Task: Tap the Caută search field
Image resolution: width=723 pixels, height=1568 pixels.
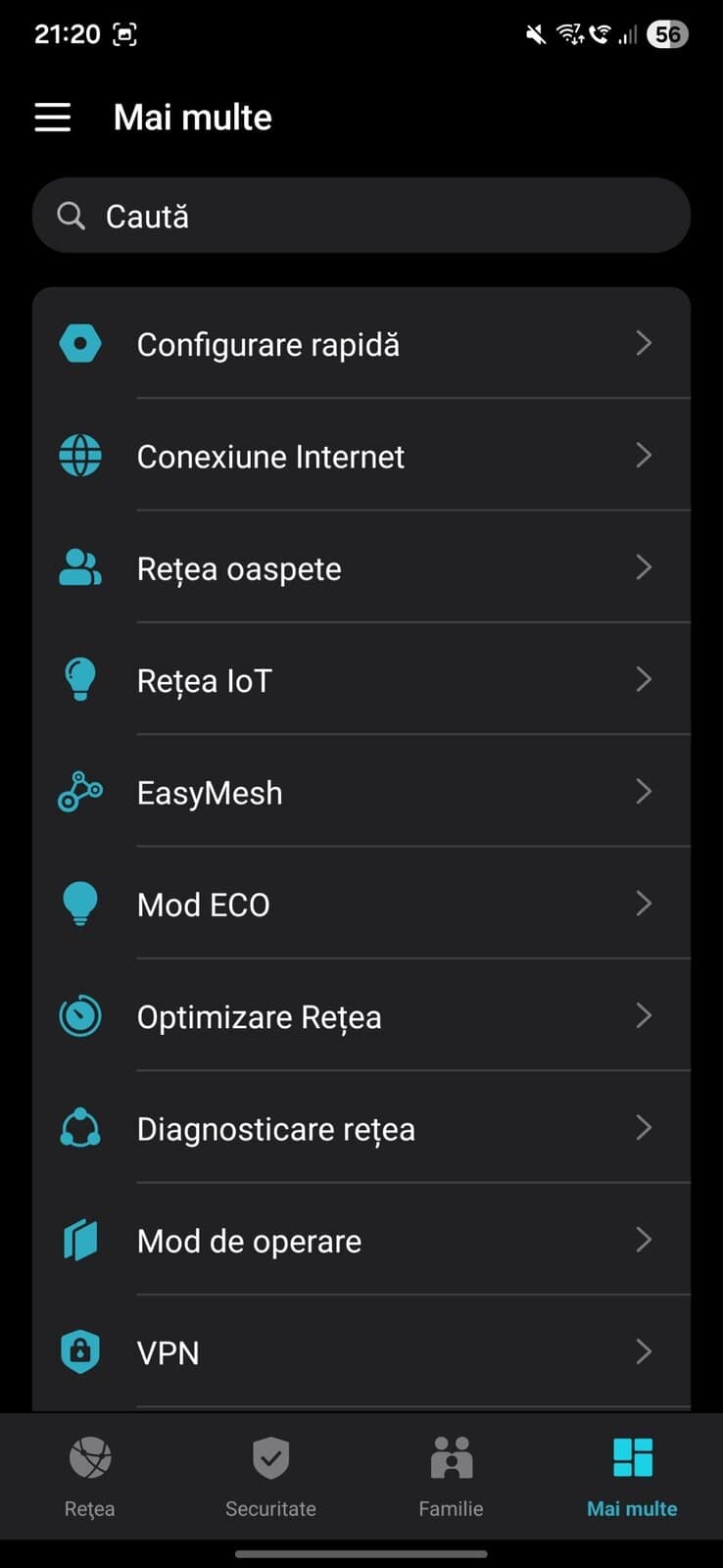Action: (x=361, y=216)
